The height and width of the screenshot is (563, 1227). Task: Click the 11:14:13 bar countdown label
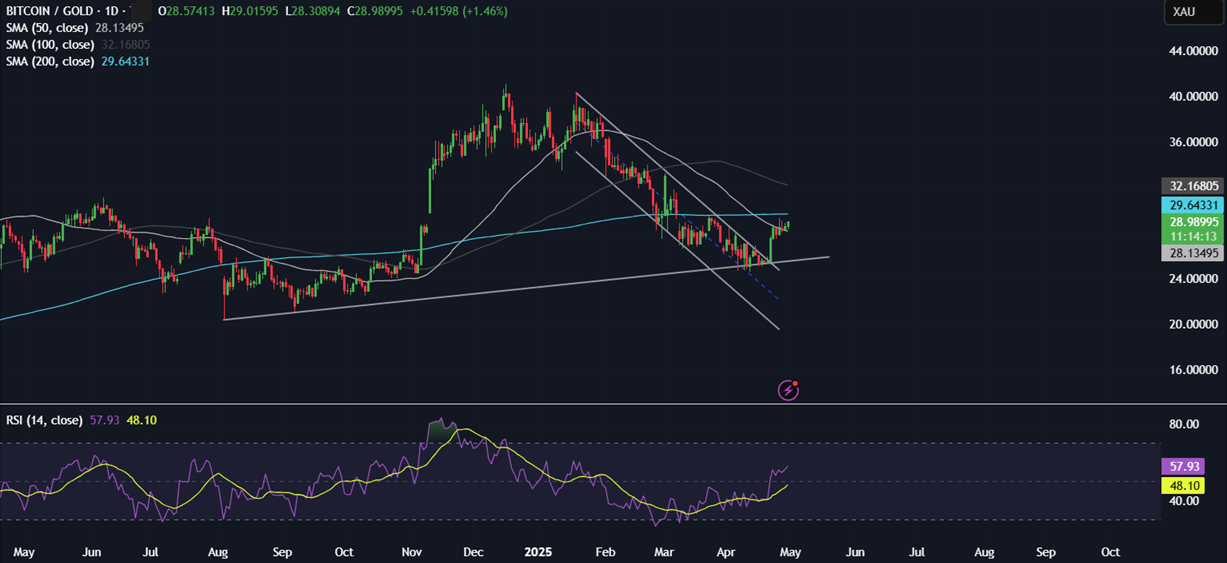pyautogui.click(x=1191, y=236)
